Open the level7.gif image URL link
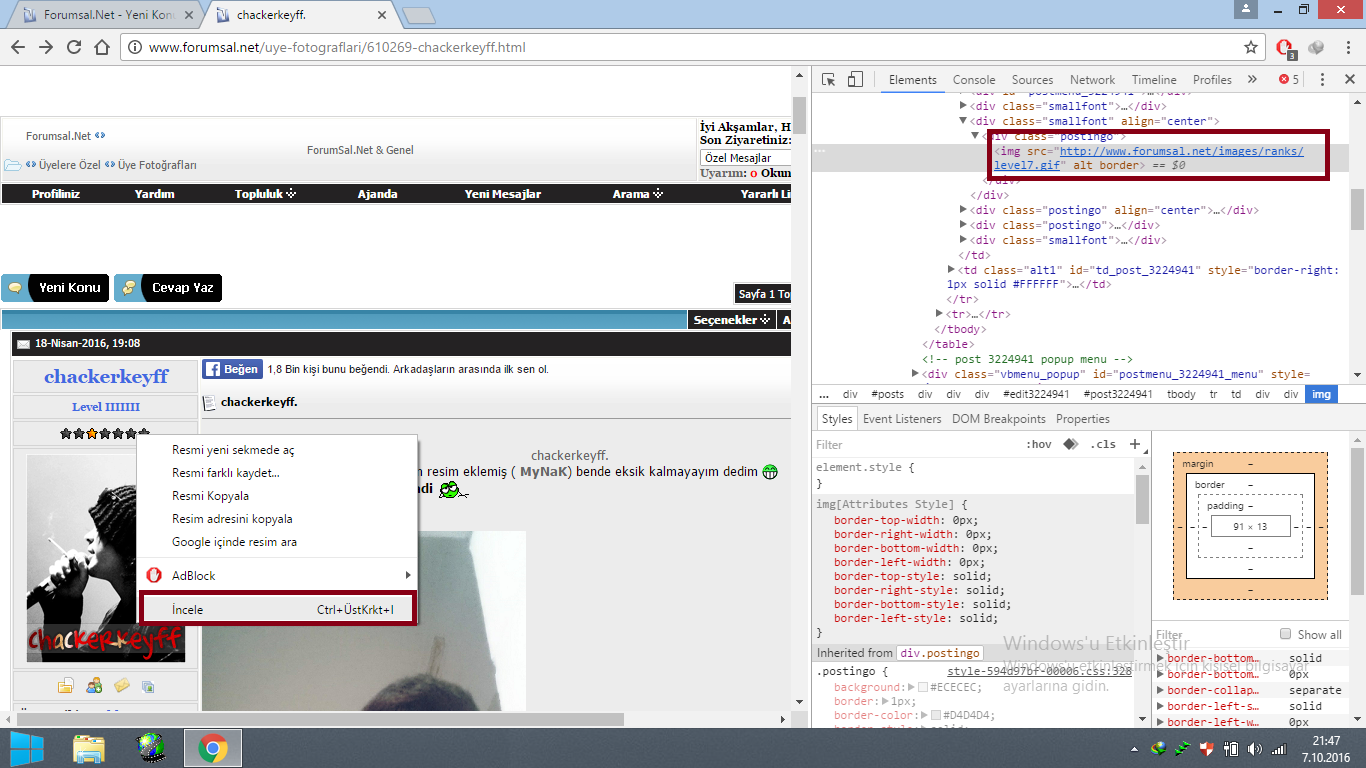 [x=1149, y=158]
